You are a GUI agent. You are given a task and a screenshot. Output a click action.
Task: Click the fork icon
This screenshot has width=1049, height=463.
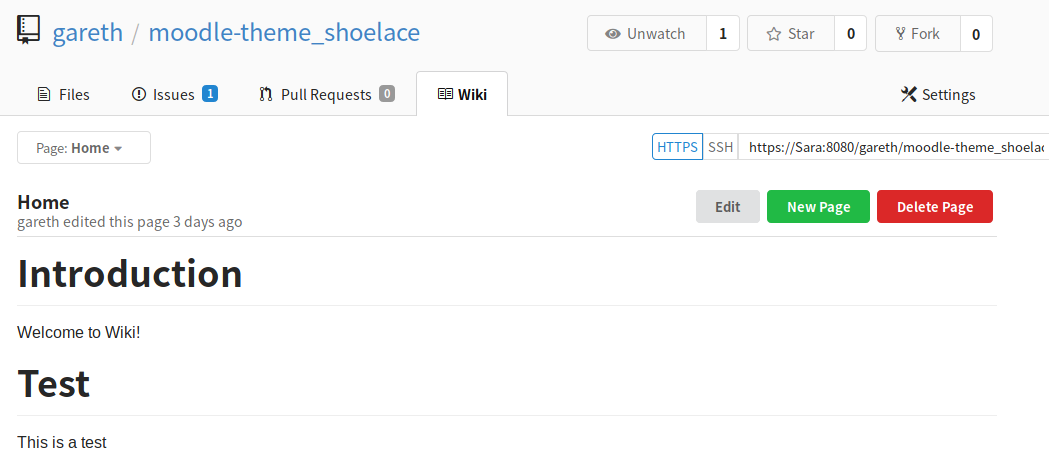(x=900, y=33)
